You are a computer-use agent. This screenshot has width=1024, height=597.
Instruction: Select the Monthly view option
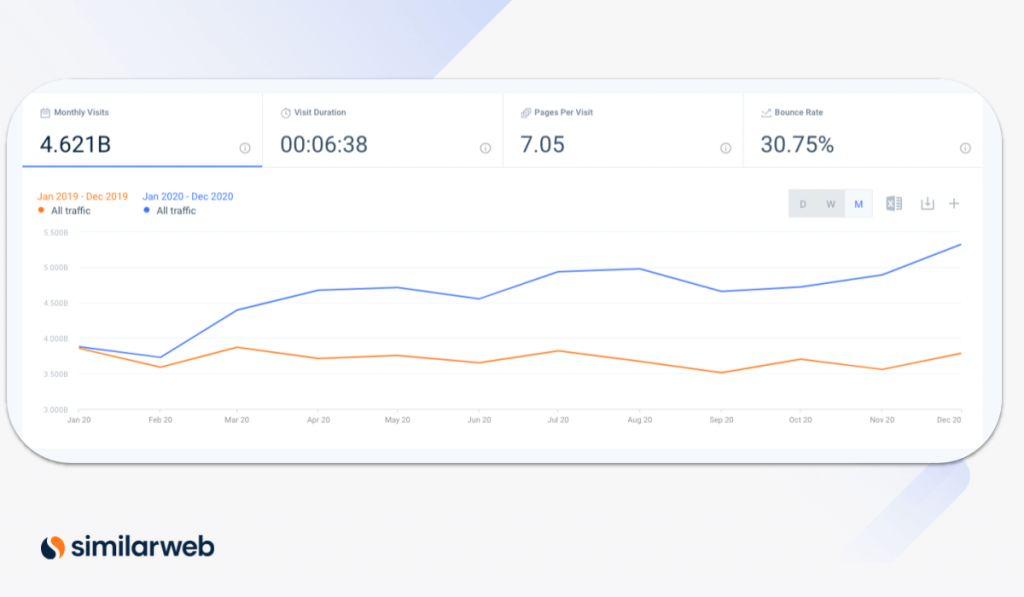(858, 203)
